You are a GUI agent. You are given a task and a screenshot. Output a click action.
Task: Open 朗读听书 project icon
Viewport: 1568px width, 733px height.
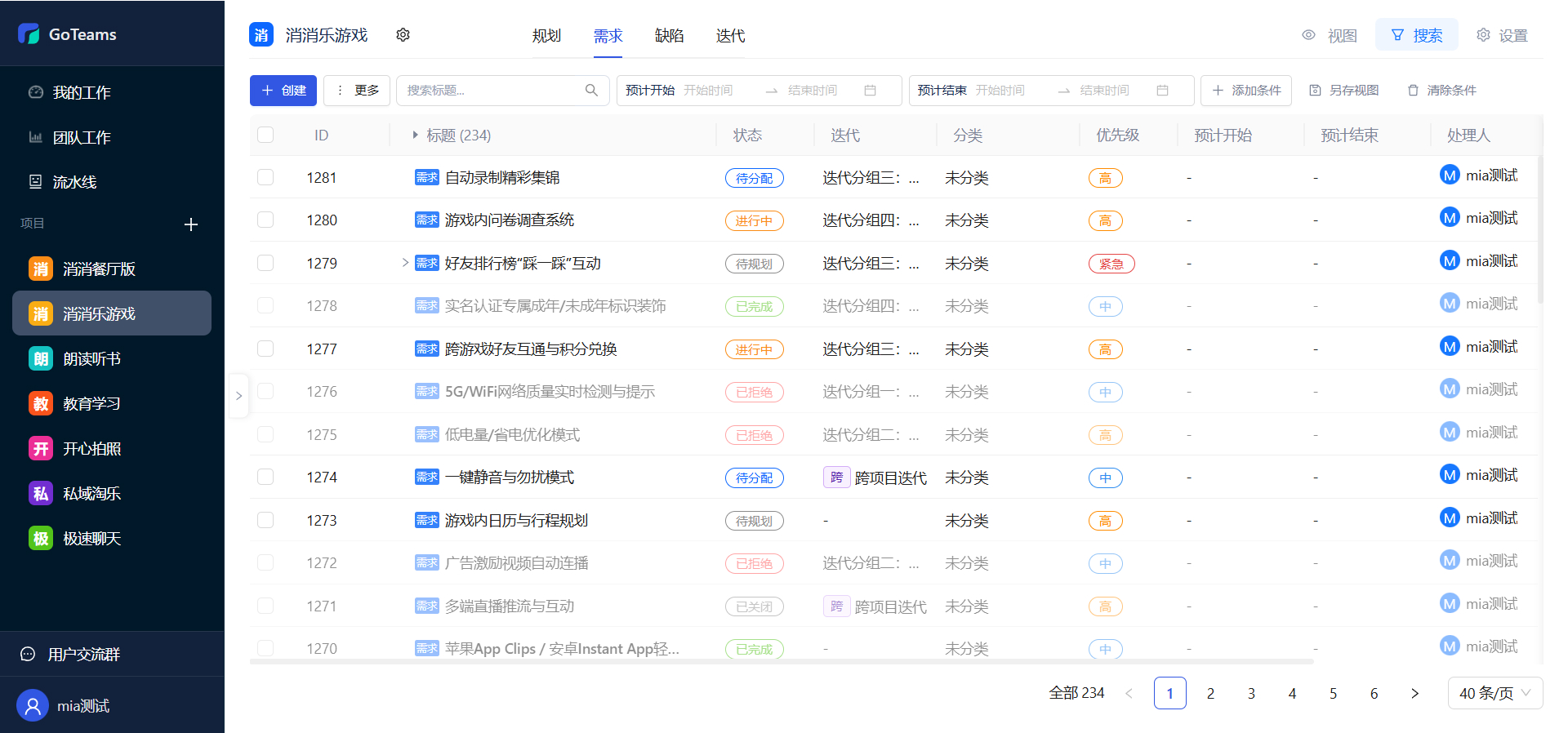pos(41,359)
